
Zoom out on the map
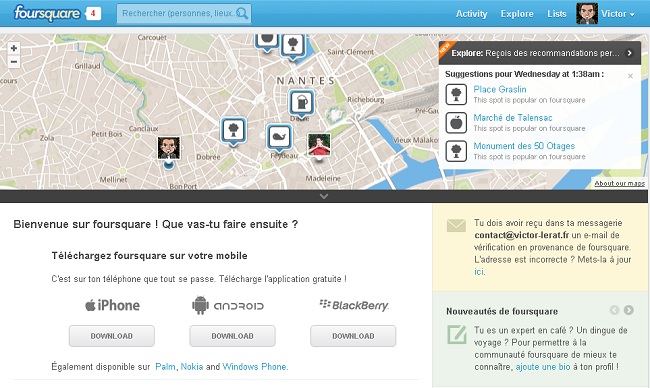[x=14, y=62]
